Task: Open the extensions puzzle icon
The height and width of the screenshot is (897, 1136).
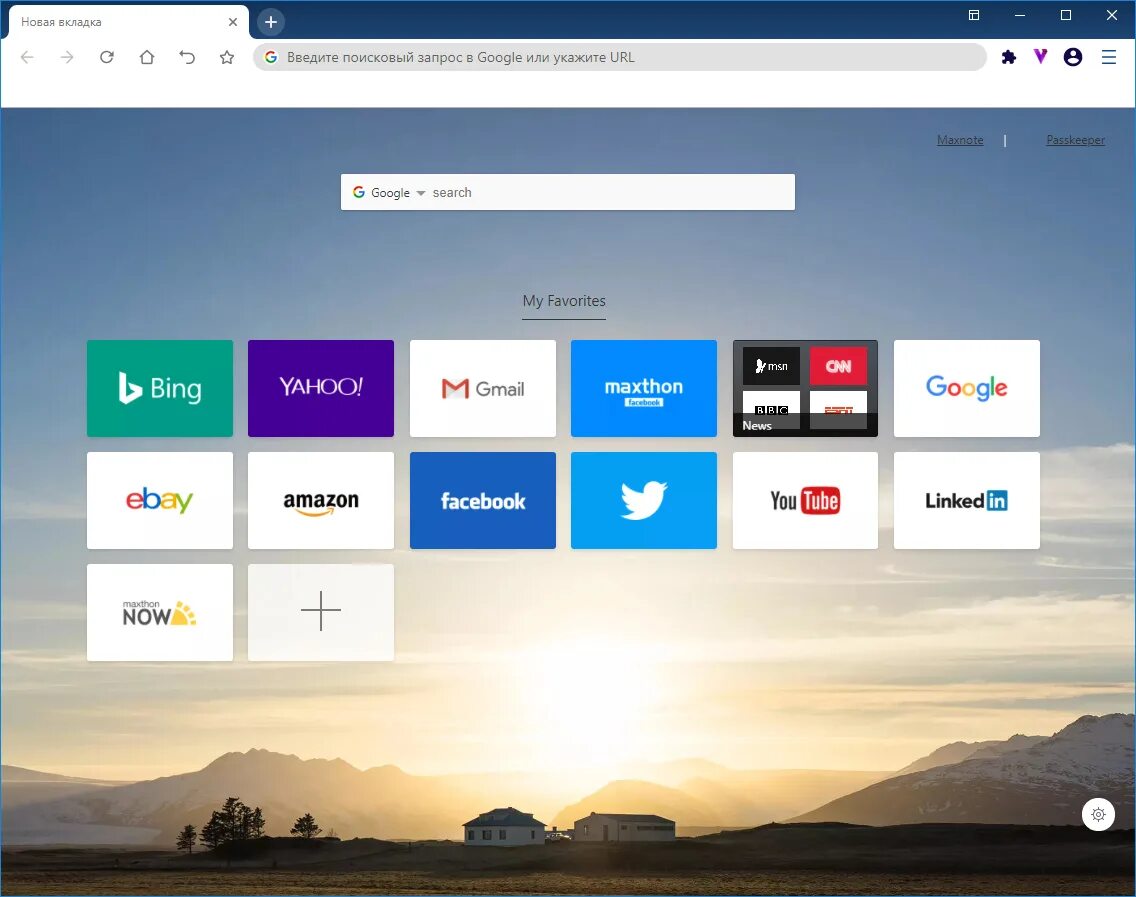Action: pyautogui.click(x=1008, y=57)
